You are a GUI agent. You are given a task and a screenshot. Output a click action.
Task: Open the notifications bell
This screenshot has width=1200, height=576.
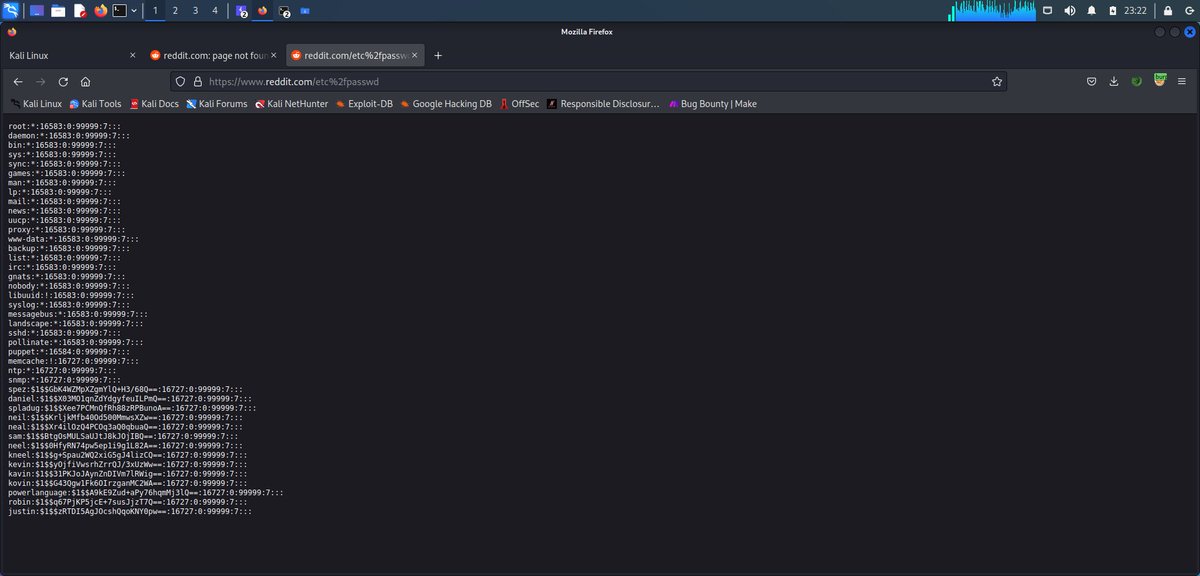1092,11
